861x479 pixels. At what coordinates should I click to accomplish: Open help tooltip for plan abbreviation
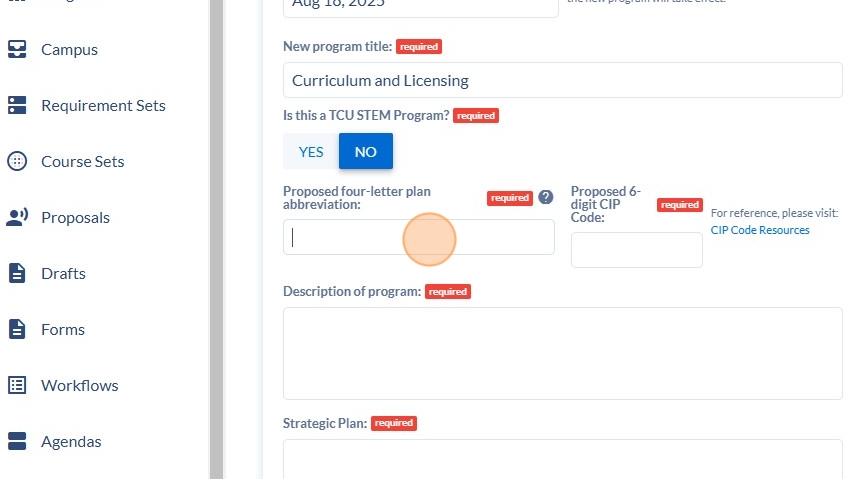tap(545, 197)
